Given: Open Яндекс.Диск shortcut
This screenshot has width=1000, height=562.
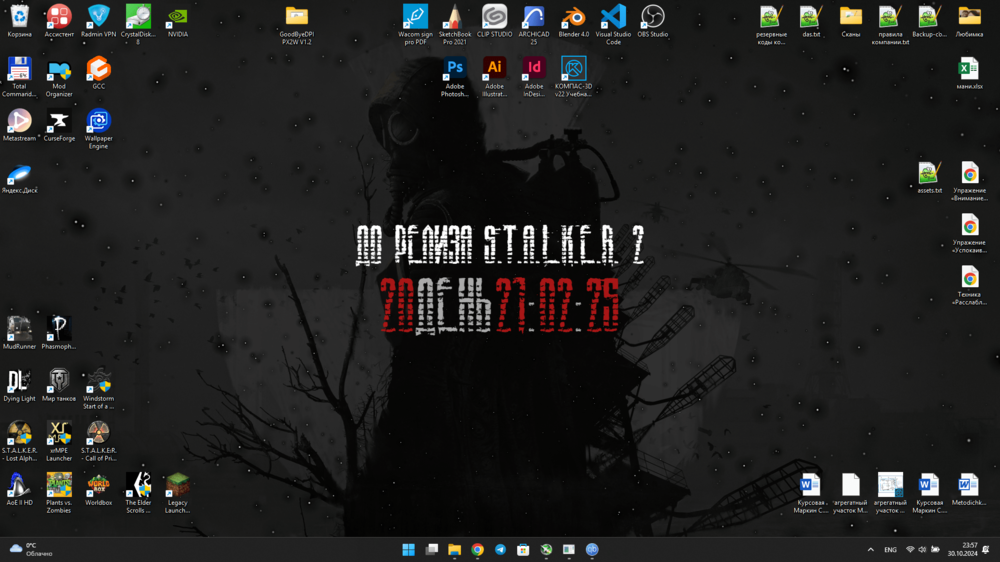Looking at the screenshot, I should pos(19,177).
